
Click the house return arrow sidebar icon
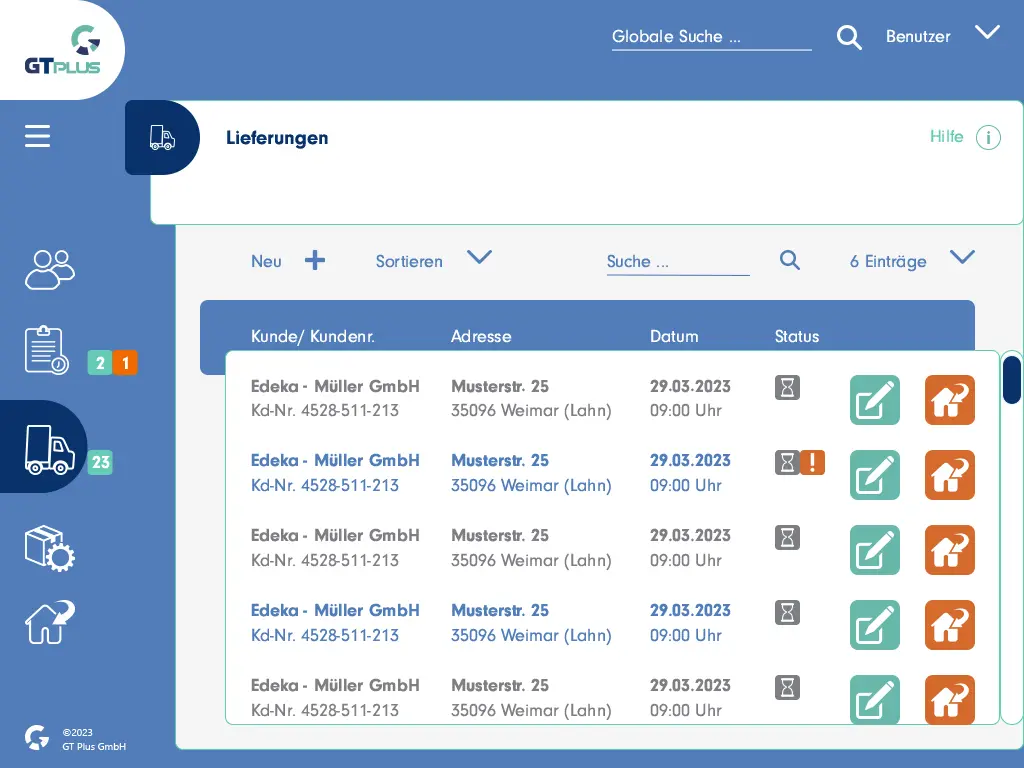(x=50, y=622)
